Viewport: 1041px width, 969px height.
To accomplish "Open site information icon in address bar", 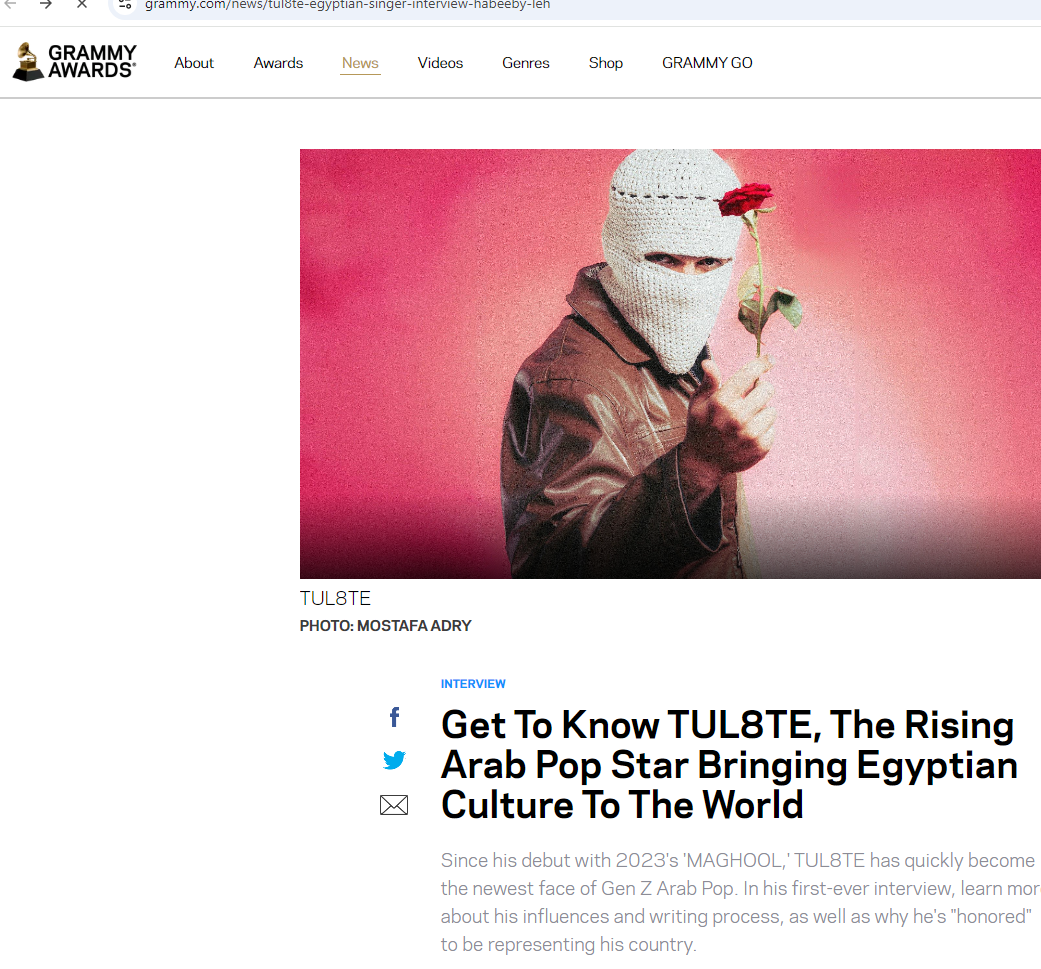I will point(125,5).
